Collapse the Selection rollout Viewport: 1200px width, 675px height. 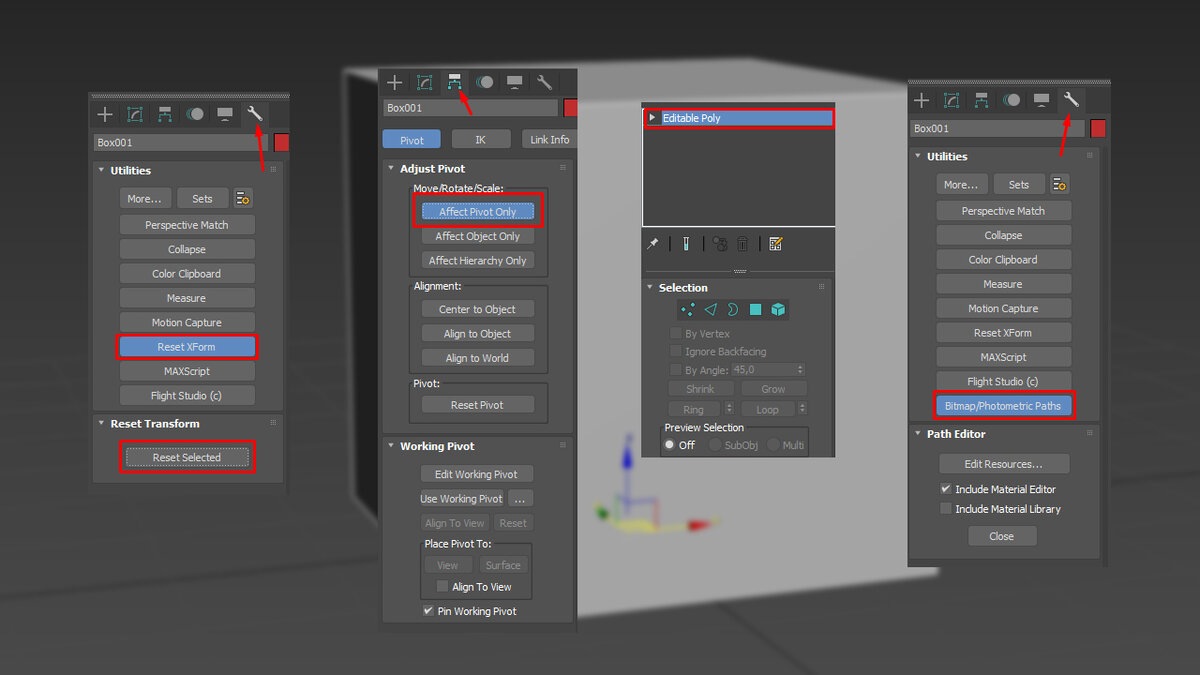coord(648,287)
